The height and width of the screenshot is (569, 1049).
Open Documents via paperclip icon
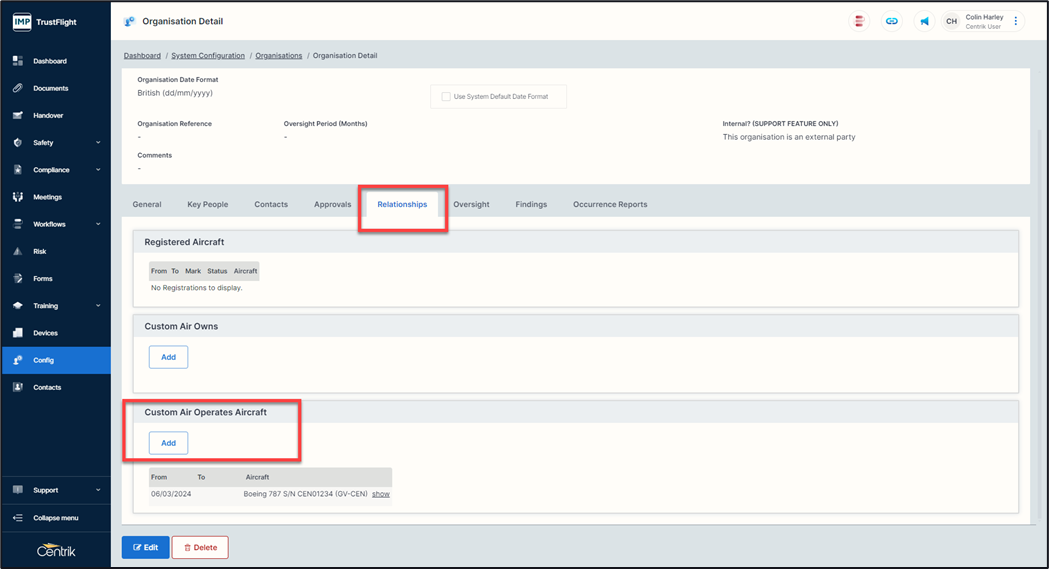[x=18, y=88]
